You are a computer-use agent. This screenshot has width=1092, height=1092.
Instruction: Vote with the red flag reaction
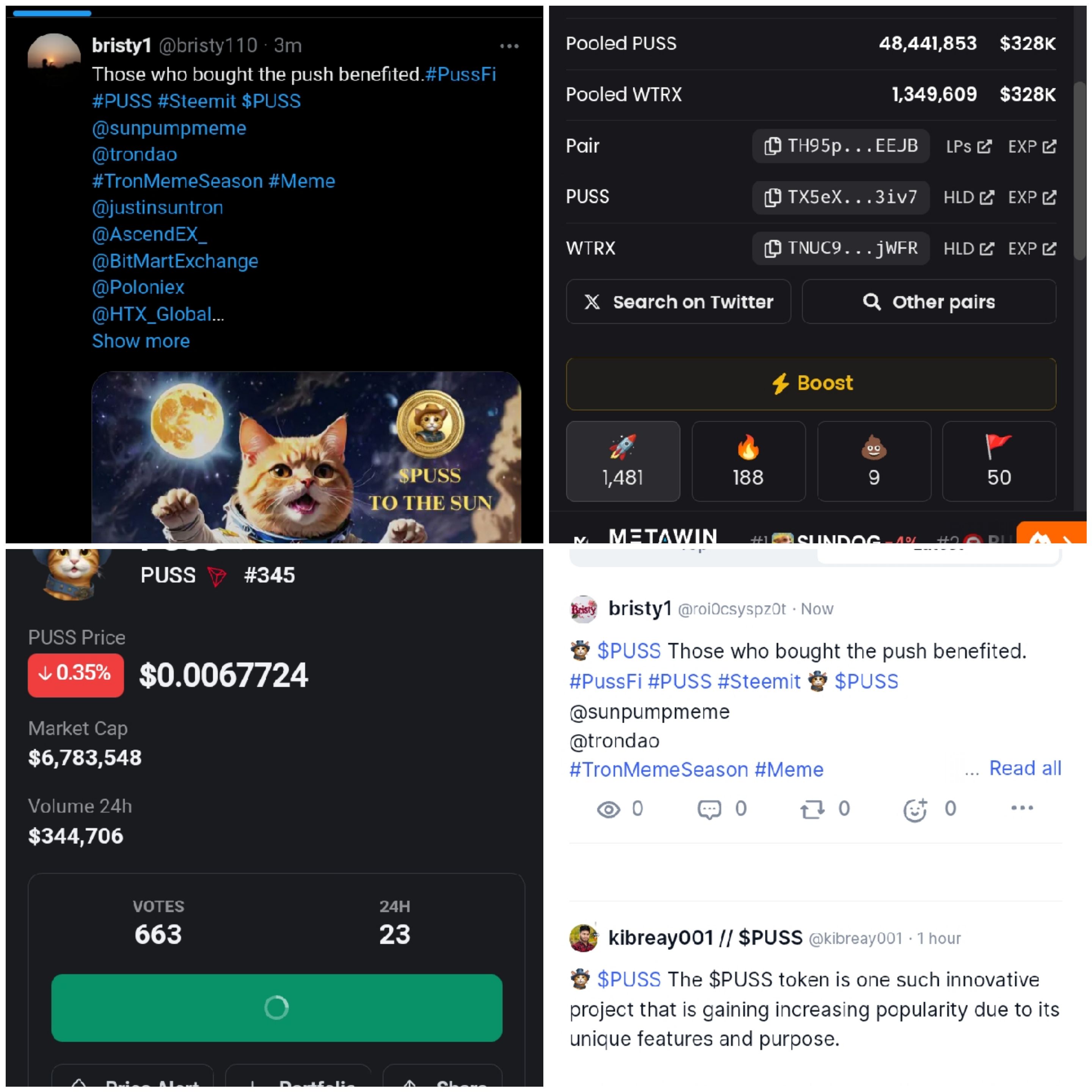point(999,461)
